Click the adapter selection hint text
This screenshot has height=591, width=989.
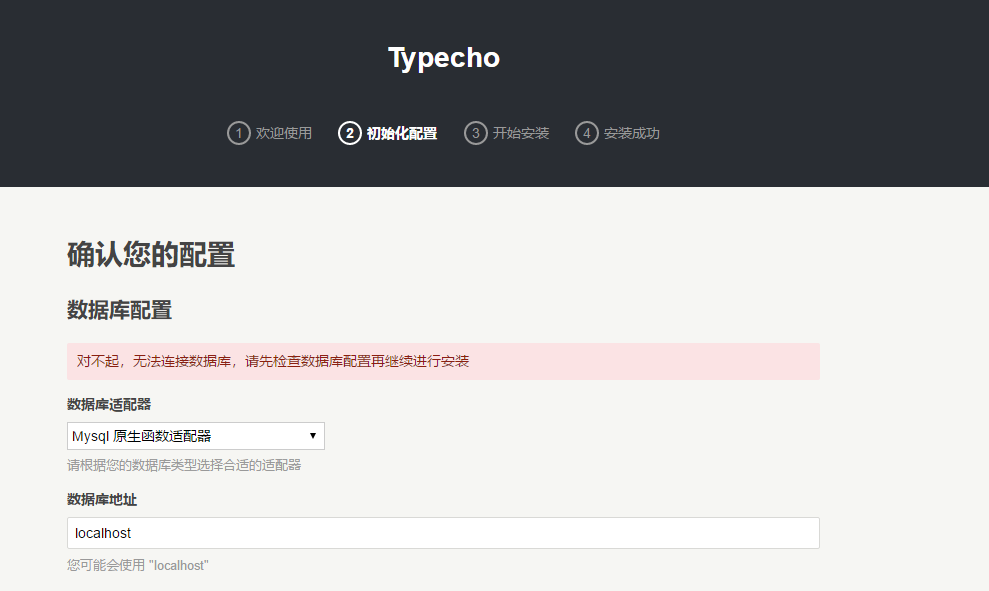184,465
